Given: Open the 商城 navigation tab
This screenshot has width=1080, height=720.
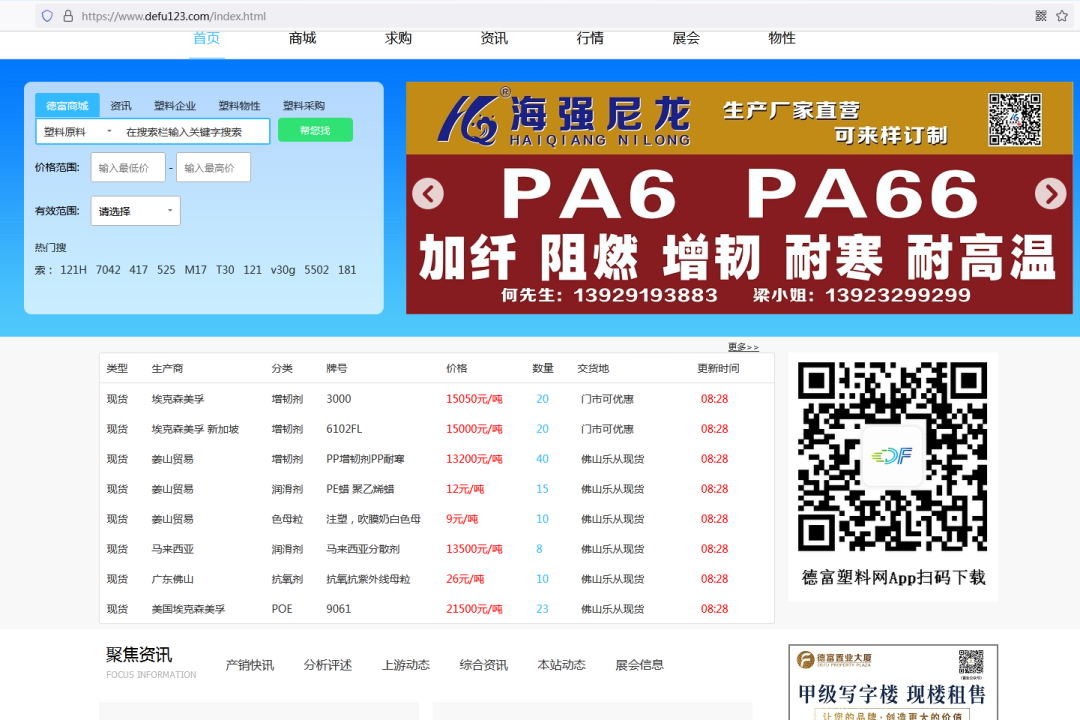Looking at the screenshot, I should pos(302,38).
